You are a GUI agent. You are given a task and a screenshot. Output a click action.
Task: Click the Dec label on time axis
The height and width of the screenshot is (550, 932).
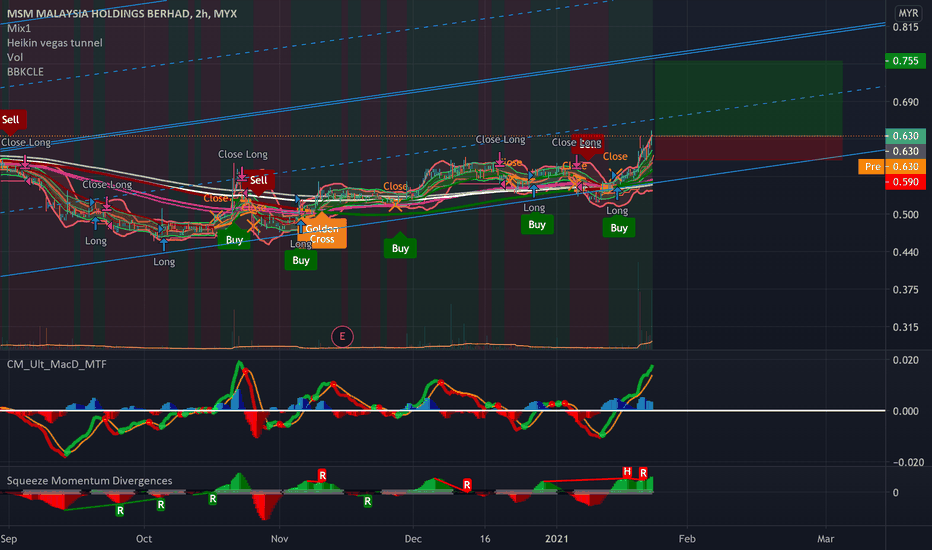click(x=413, y=539)
